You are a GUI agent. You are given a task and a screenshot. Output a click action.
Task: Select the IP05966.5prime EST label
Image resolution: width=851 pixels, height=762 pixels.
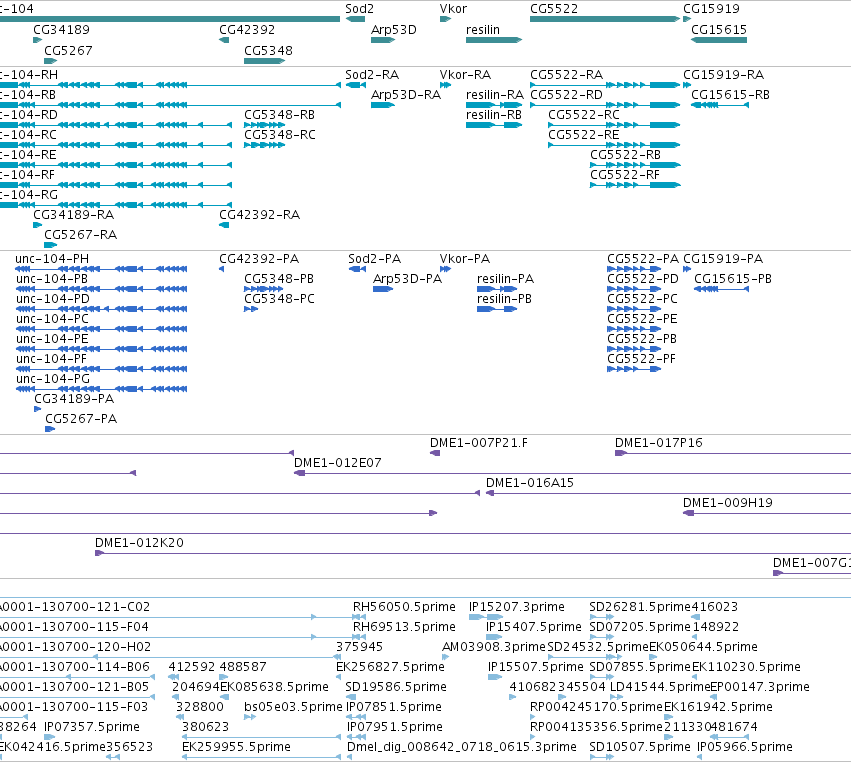pyautogui.click(x=745, y=747)
